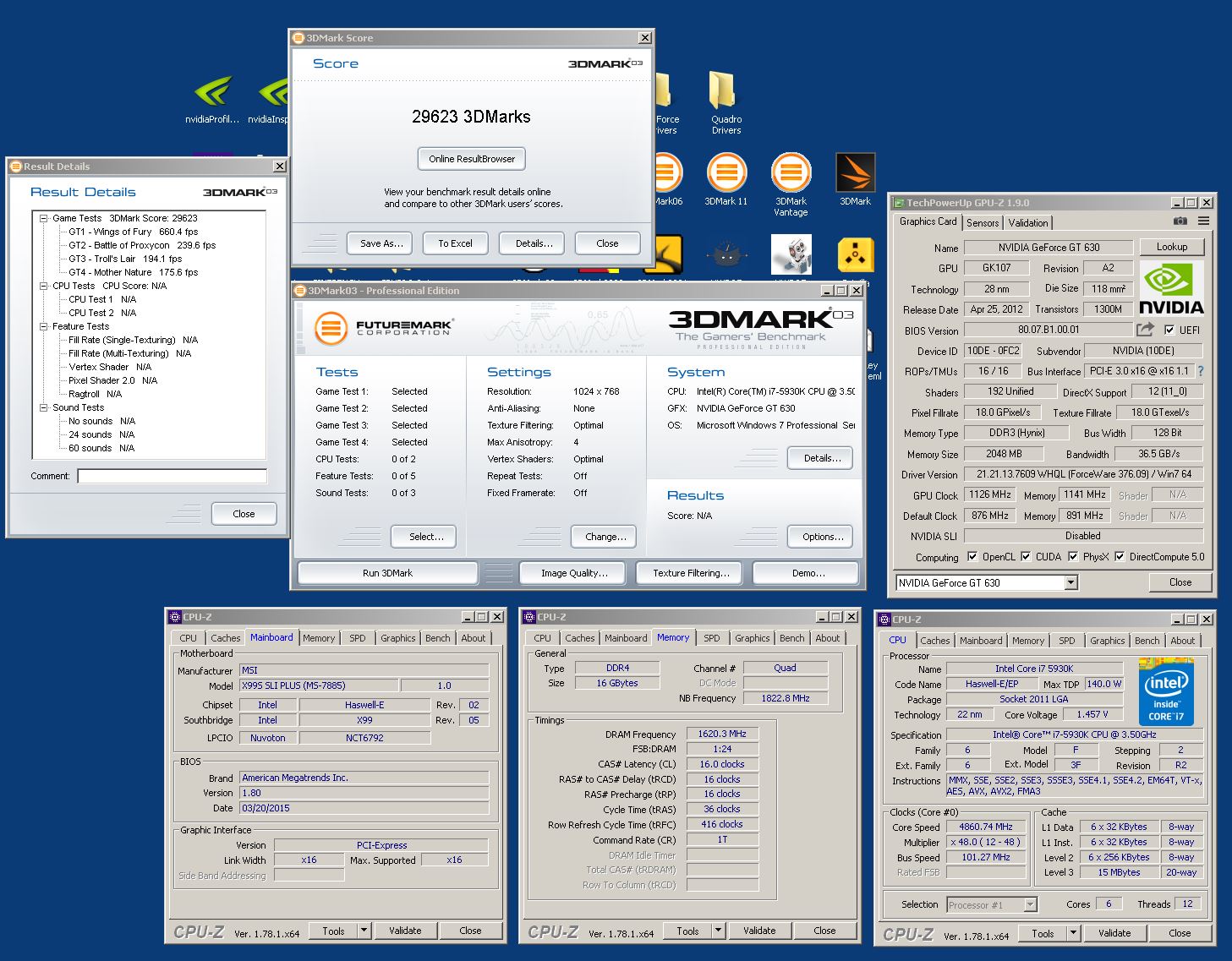Image resolution: width=1232 pixels, height=961 pixels.
Task: Open the white robot desktop icon
Action: [791, 255]
